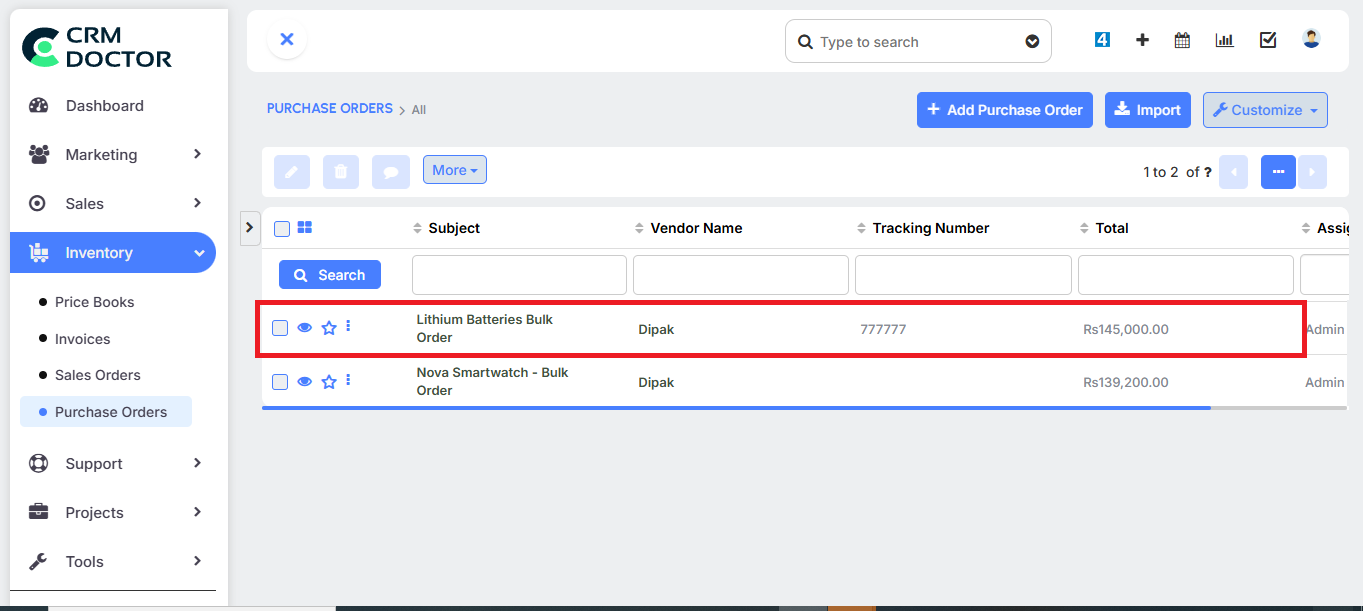
Task: Go to Dashboard in the sidebar
Action: pos(104,106)
